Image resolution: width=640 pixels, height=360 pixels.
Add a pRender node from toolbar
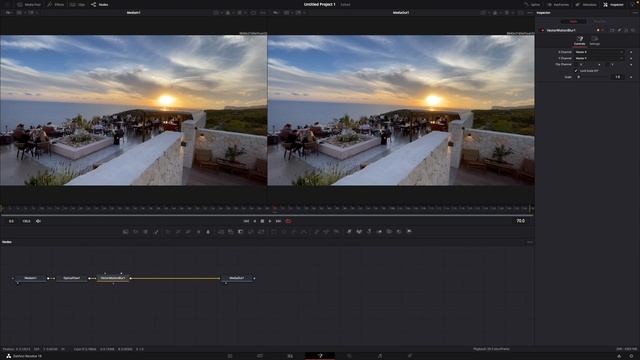336,232
